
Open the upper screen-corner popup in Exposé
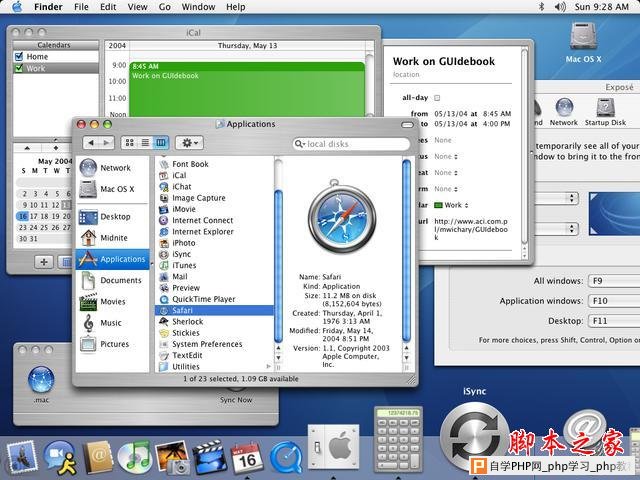(x=558, y=198)
